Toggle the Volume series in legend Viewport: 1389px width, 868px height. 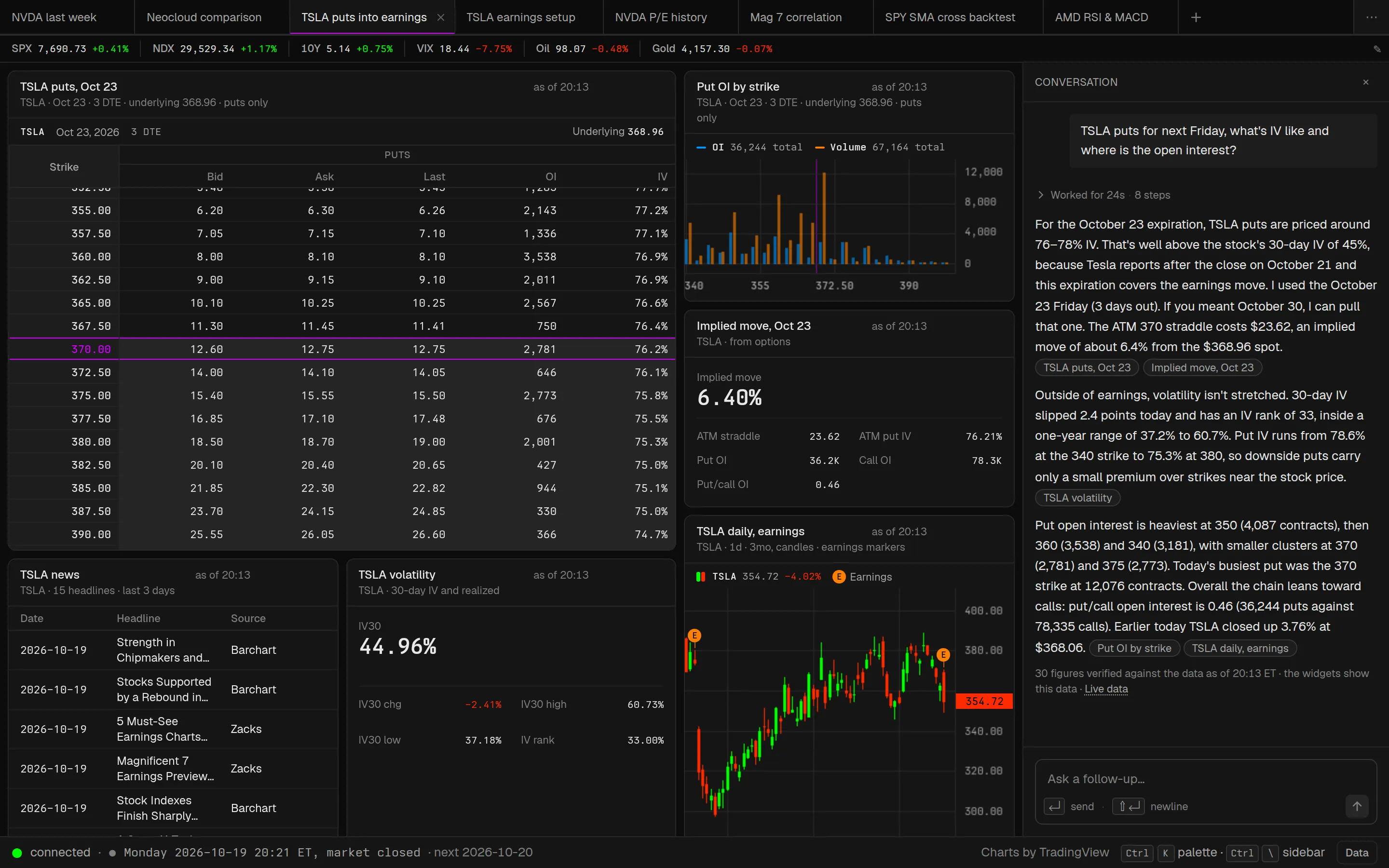[879, 147]
